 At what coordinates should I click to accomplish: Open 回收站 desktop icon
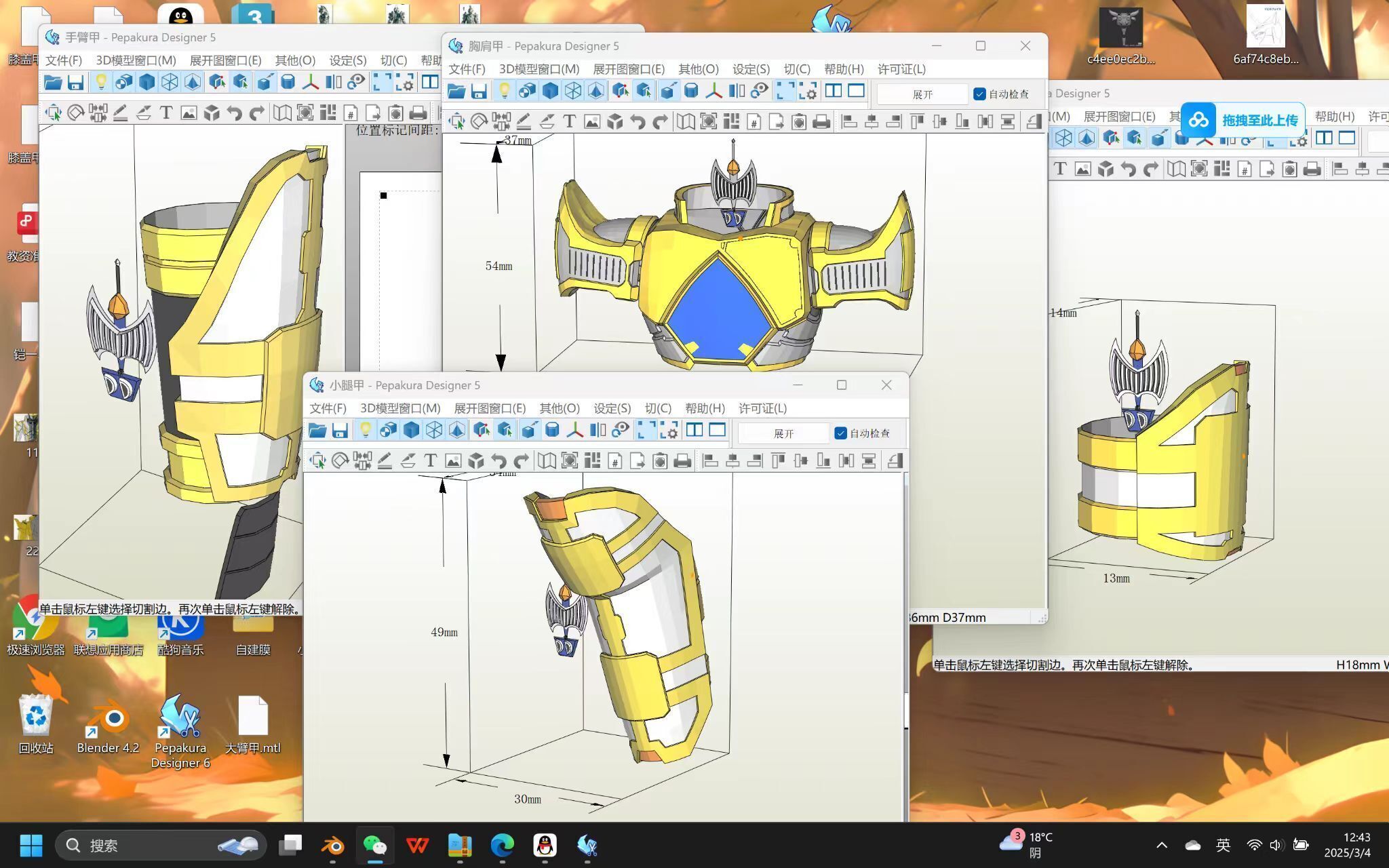click(x=35, y=724)
